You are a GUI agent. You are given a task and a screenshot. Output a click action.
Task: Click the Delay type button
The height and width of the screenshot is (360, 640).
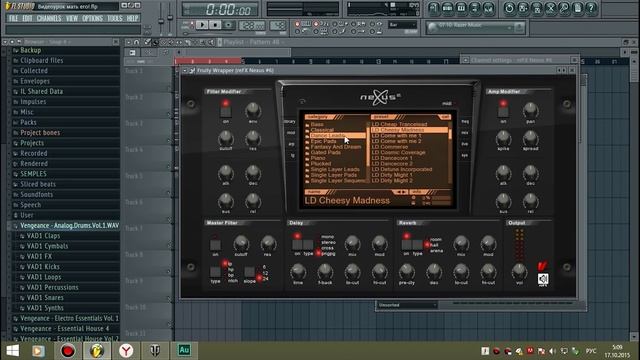click(x=308, y=245)
